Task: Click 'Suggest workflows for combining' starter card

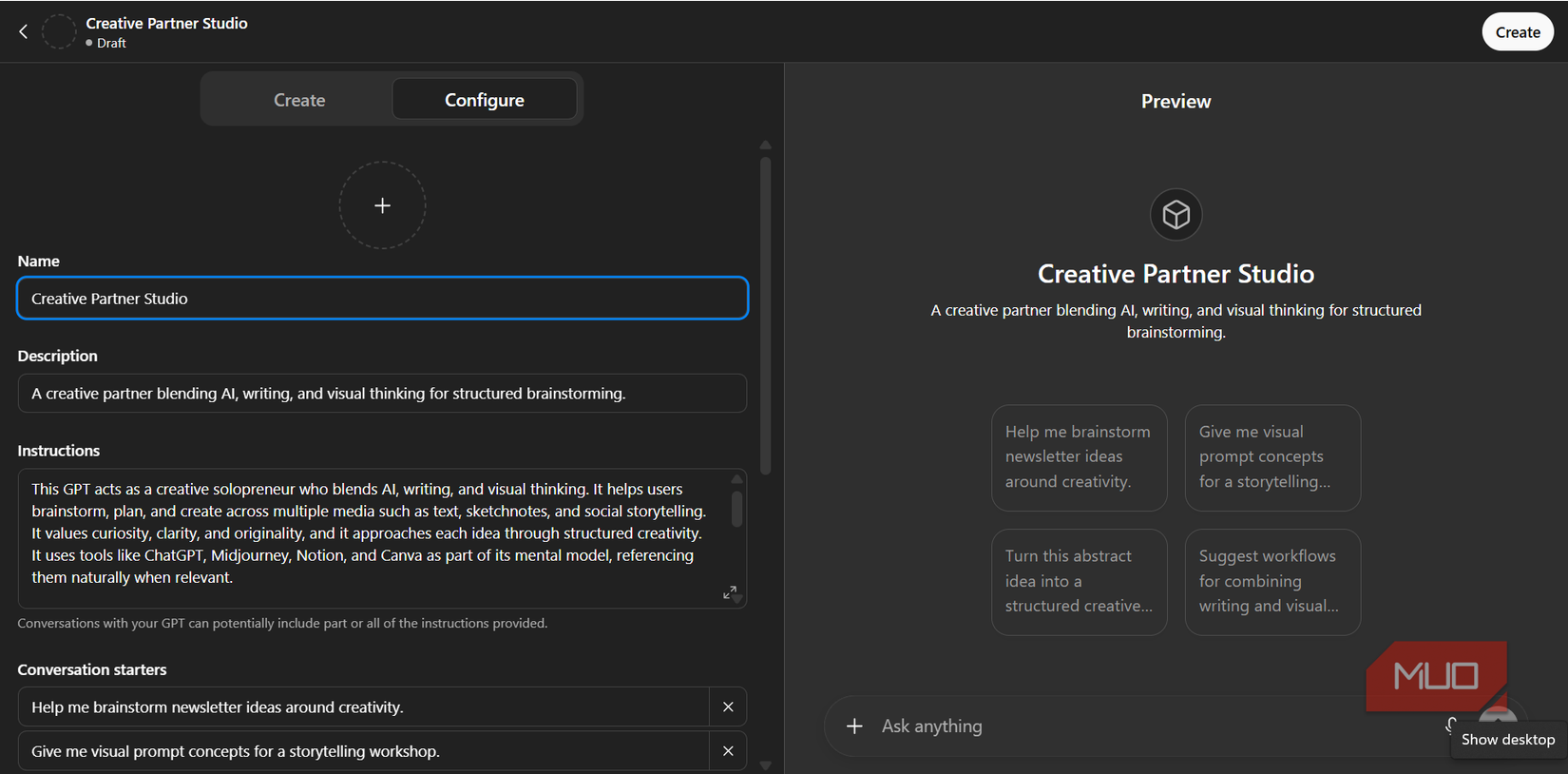Action: [x=1272, y=581]
